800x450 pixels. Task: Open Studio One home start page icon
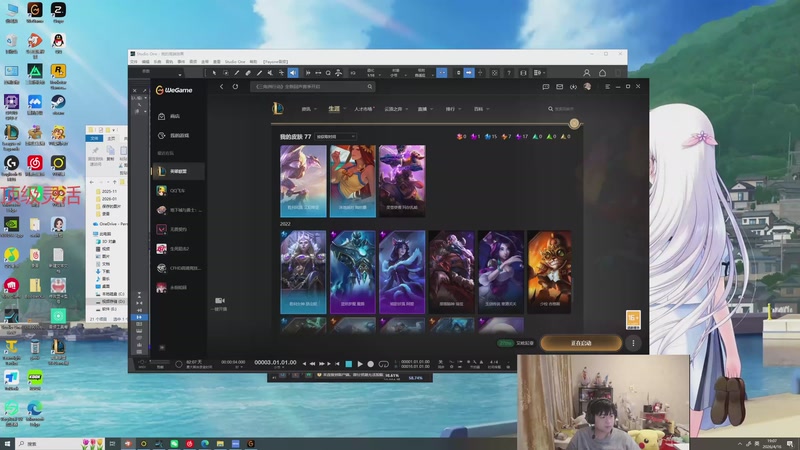603,73
